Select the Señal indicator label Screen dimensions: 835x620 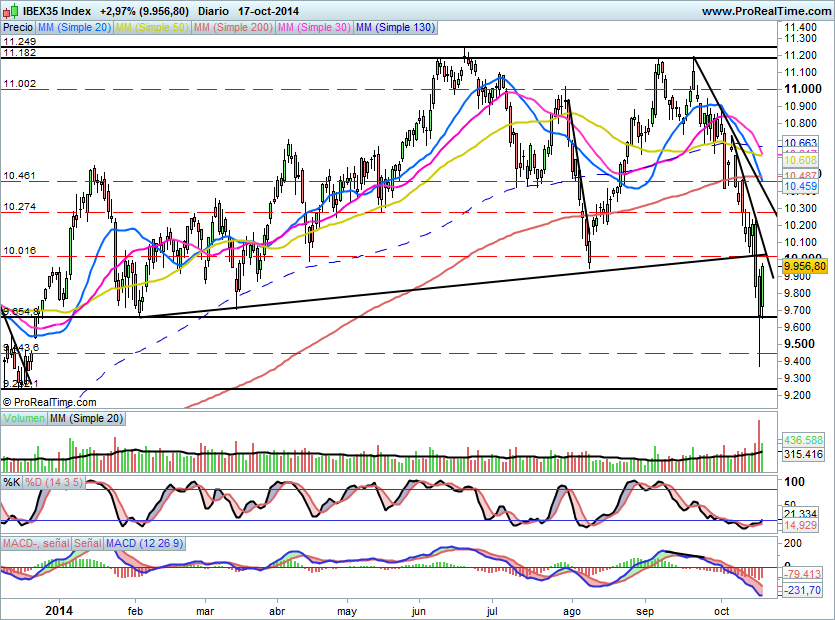[x=87, y=543]
